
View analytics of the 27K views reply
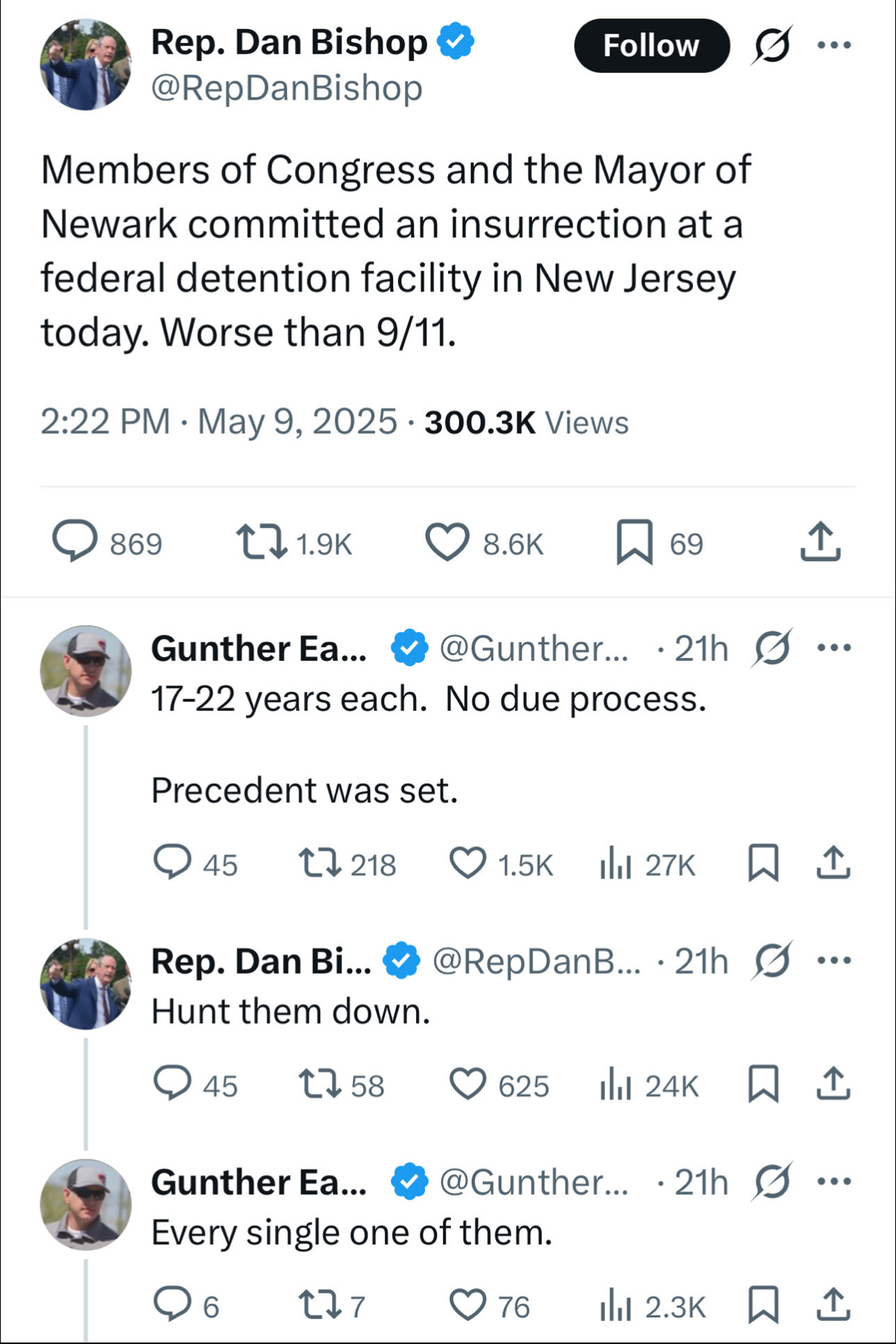616,864
